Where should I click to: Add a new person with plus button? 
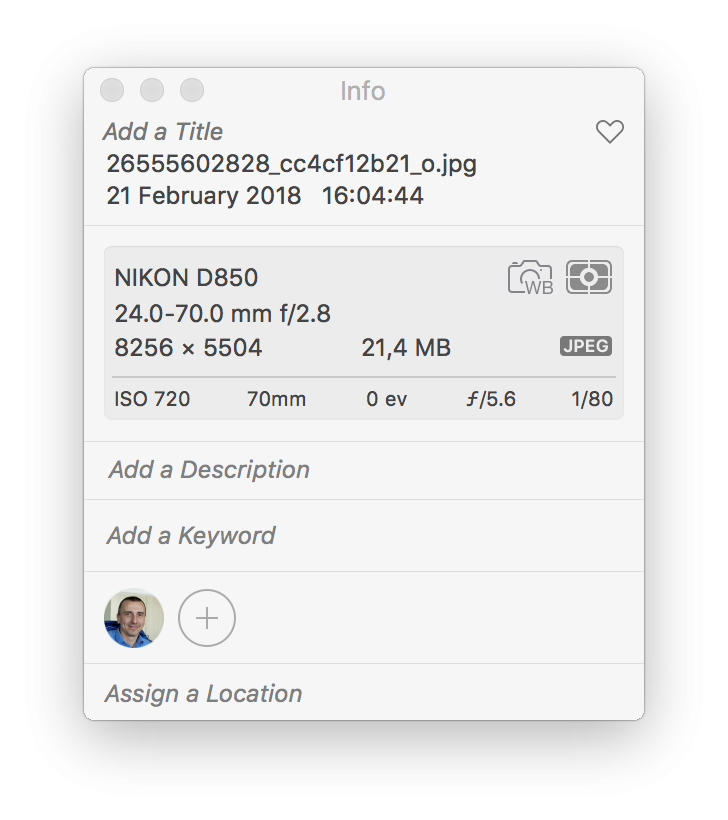point(207,618)
